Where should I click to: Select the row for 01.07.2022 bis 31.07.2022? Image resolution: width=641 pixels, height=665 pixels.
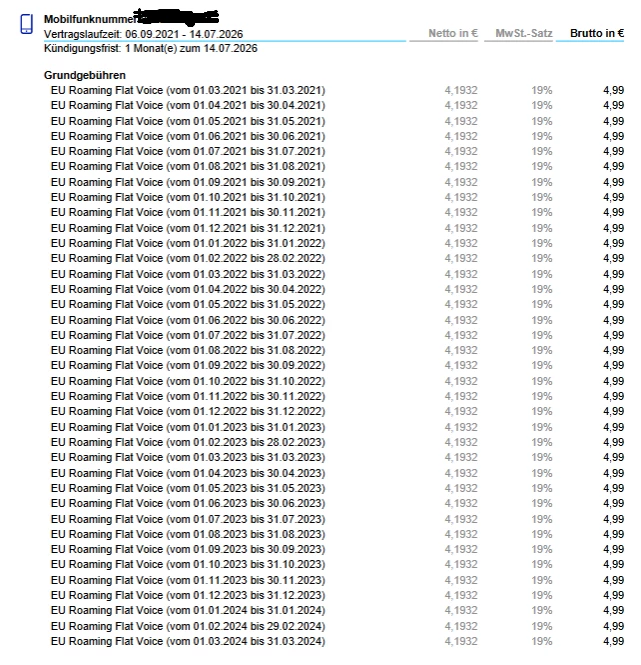click(337, 335)
